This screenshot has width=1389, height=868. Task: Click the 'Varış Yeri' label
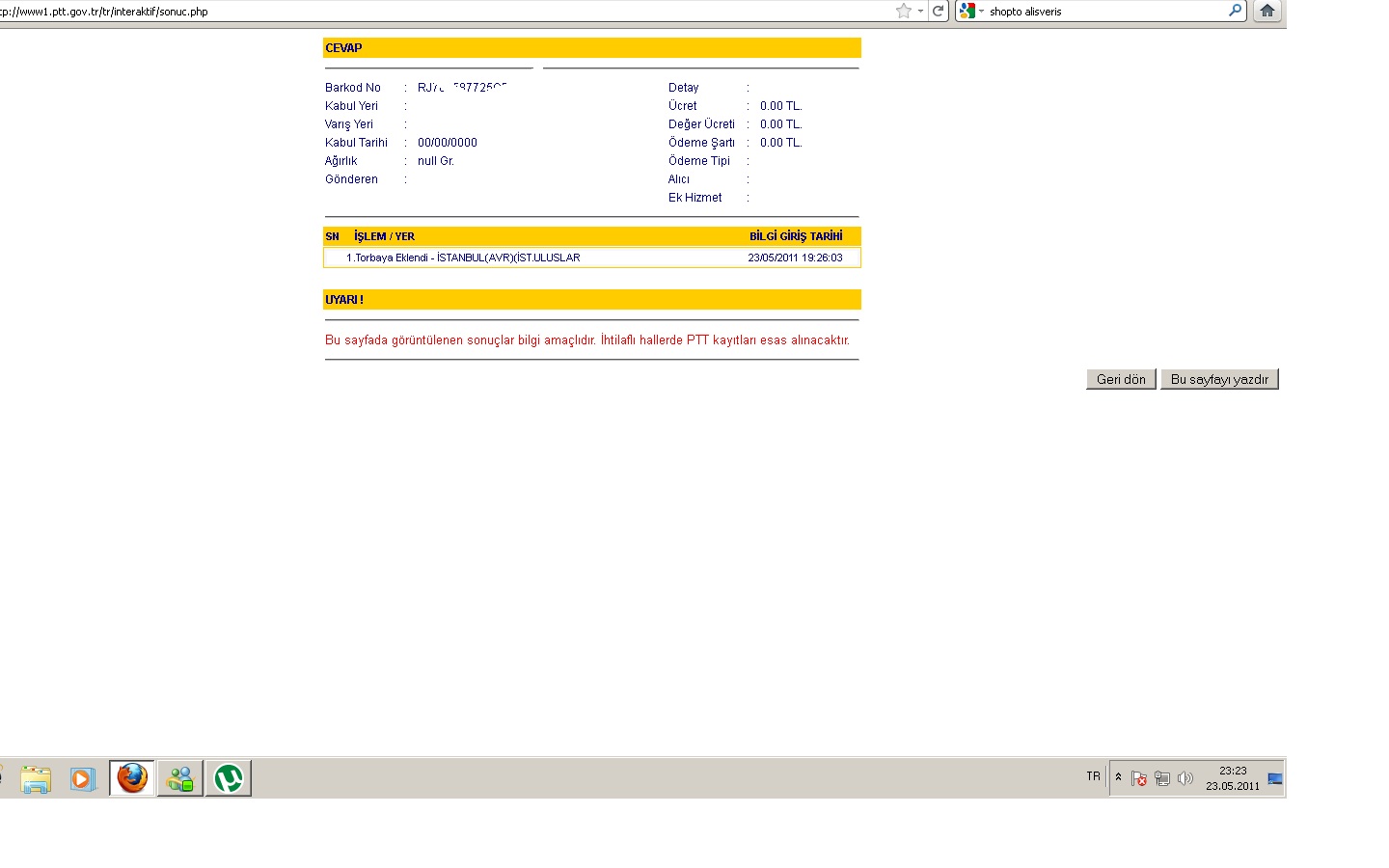pos(349,124)
